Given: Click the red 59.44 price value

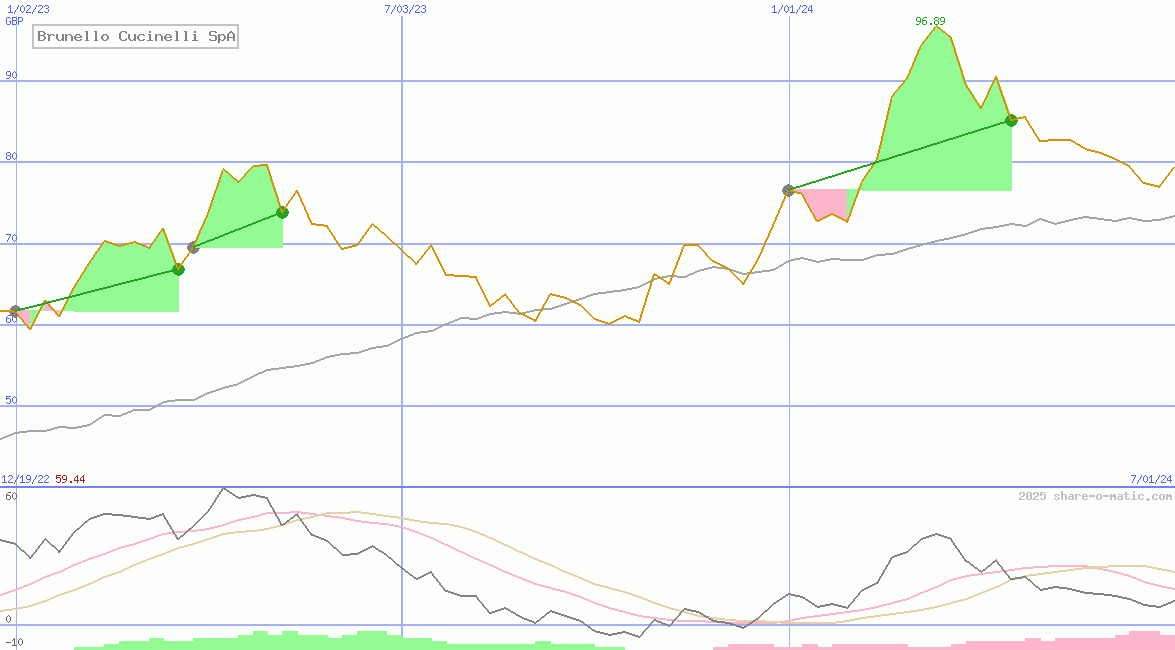Looking at the screenshot, I should point(70,480).
